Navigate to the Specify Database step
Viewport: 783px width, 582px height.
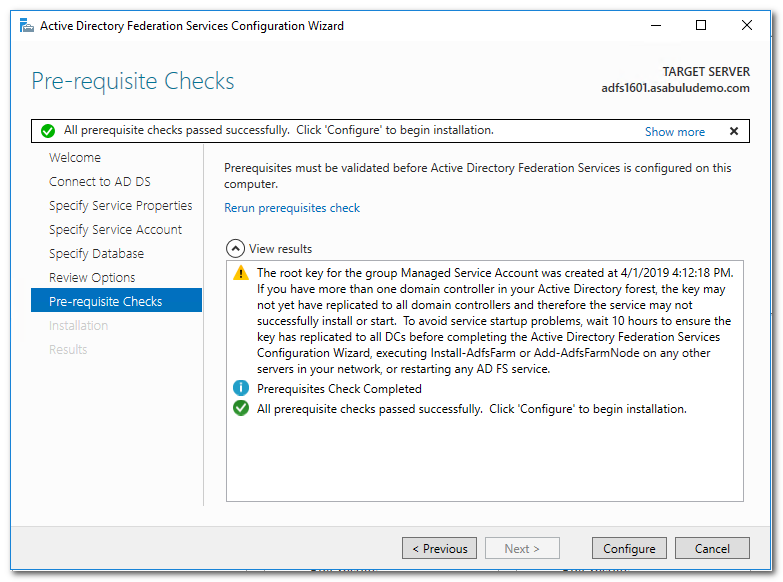tap(97, 254)
